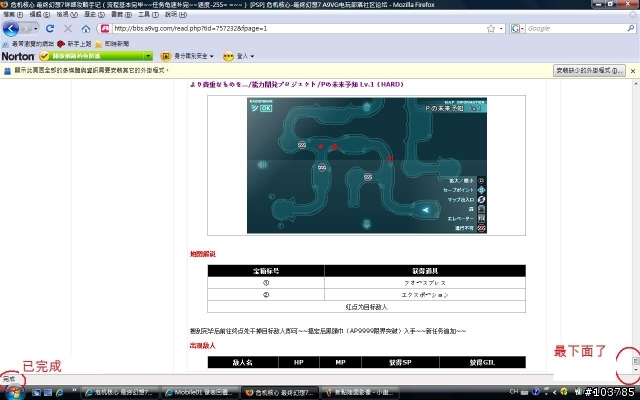Select the 红点为目标敌人 table row
This screenshot has height=400, width=640.
[367, 307]
